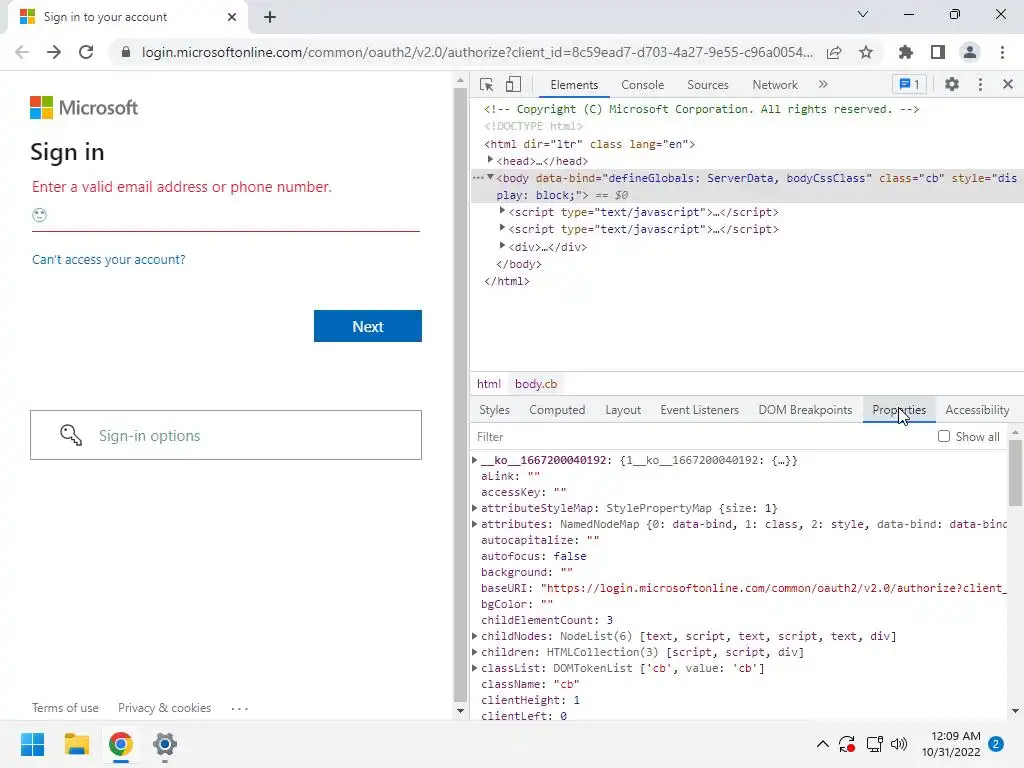The height and width of the screenshot is (768, 1024).
Task: Open the tab search chevron
Action: [x=863, y=14]
